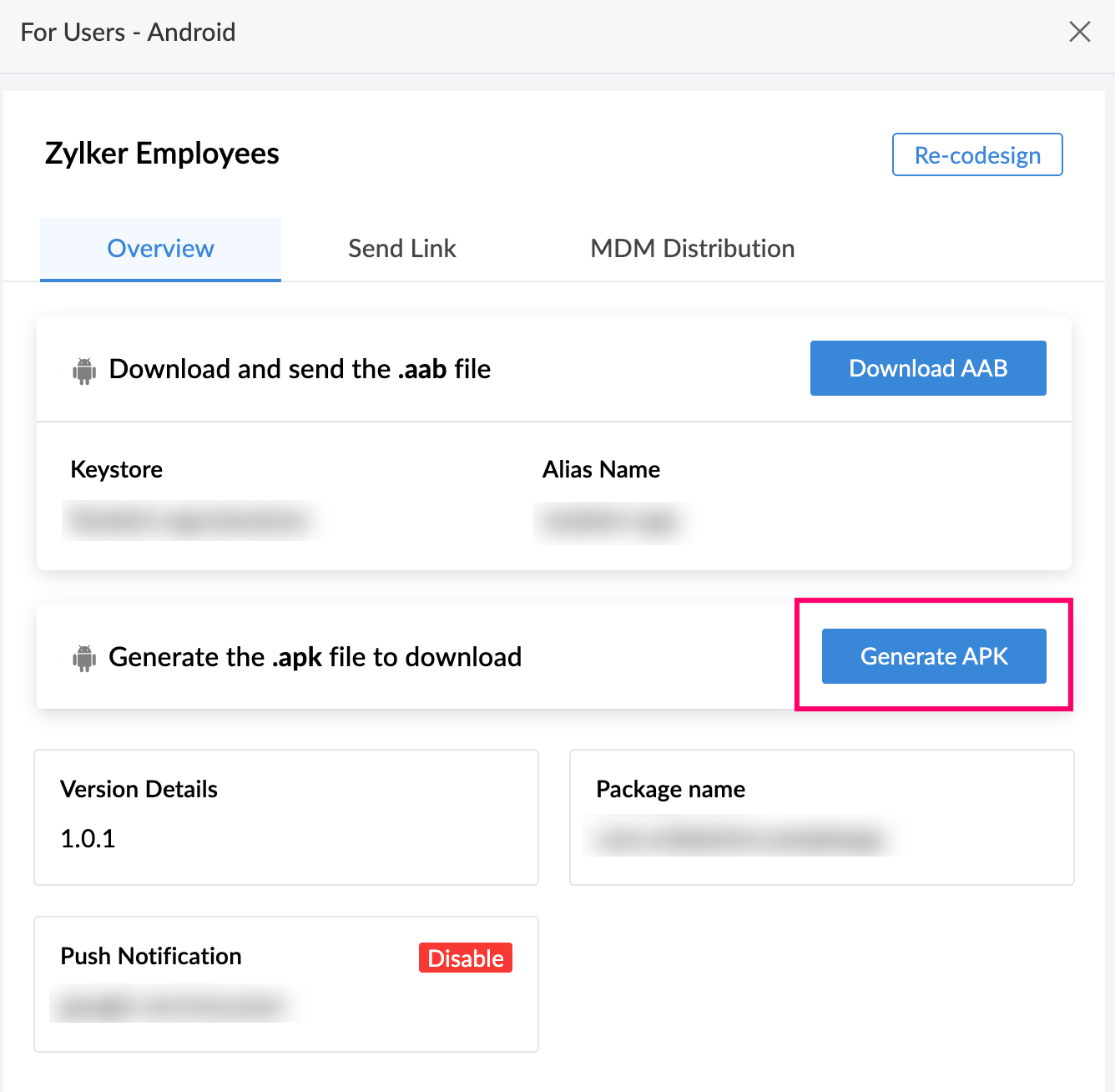
Task: Close the For Users - Android dialog
Action: point(1080,32)
